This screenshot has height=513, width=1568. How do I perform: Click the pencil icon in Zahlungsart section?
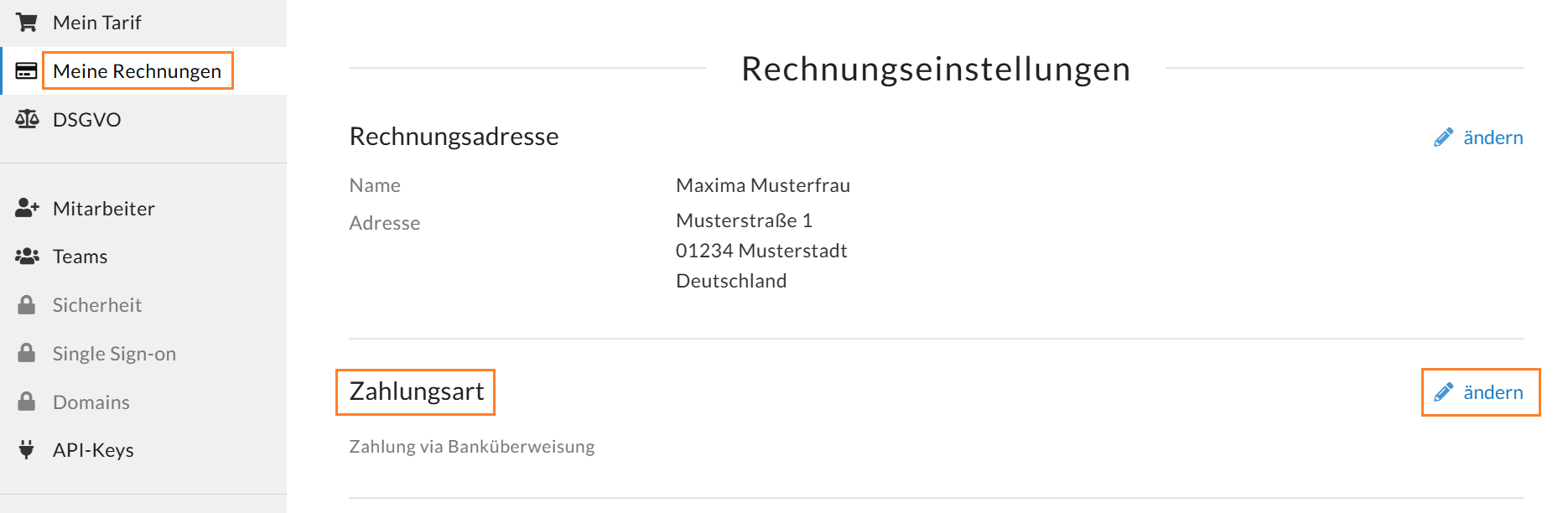coord(1443,392)
